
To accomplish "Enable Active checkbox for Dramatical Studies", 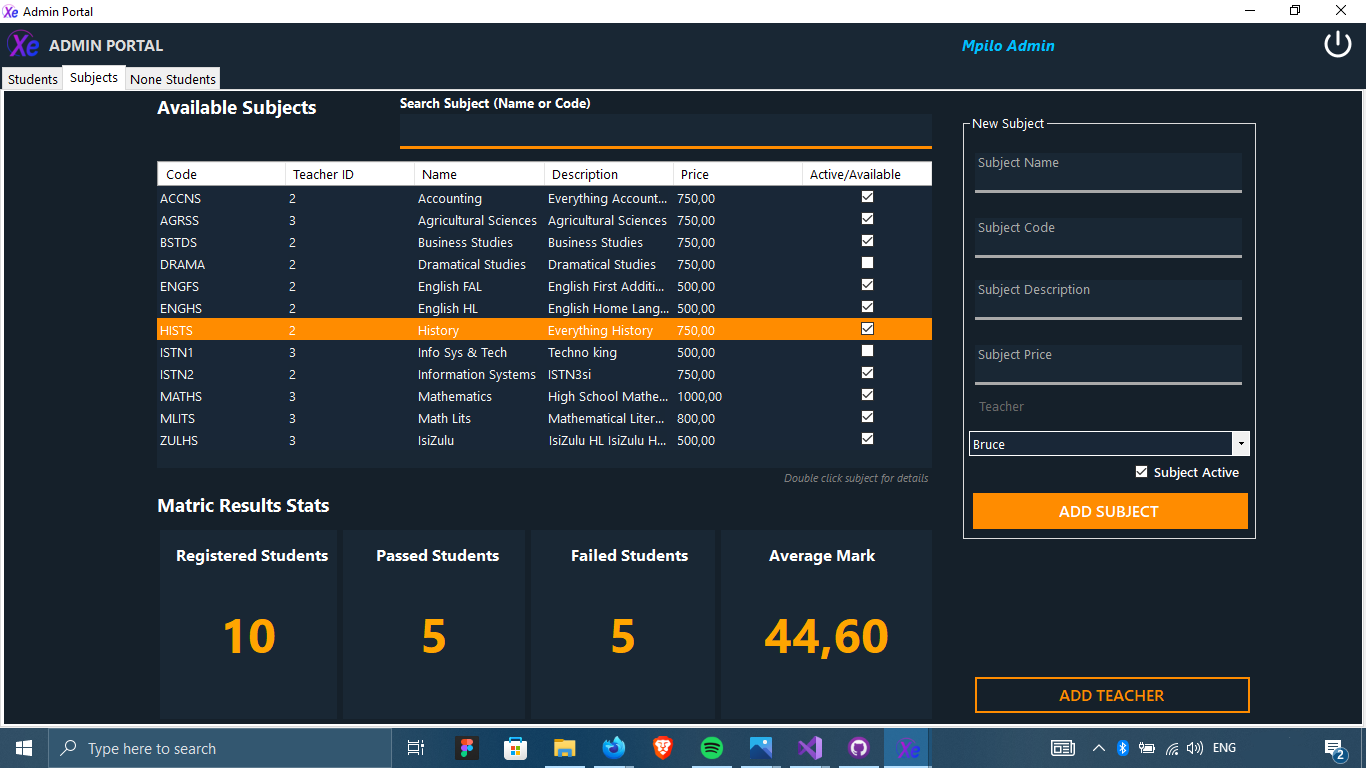I will coord(867,263).
